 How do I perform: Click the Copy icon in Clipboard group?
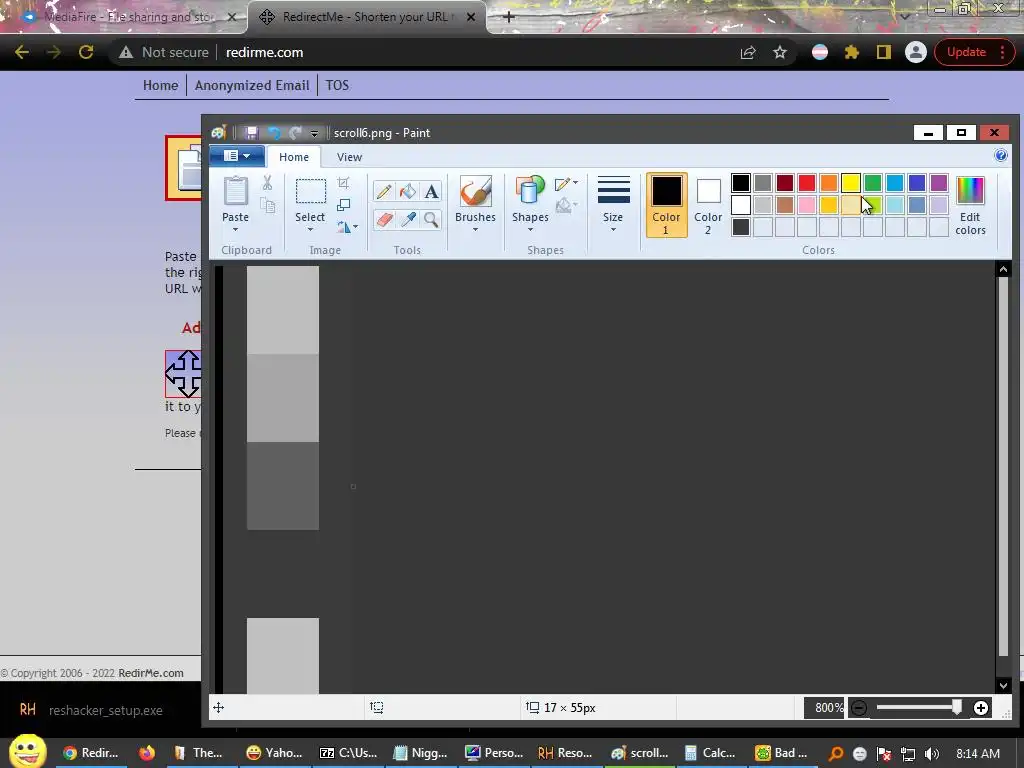267,205
